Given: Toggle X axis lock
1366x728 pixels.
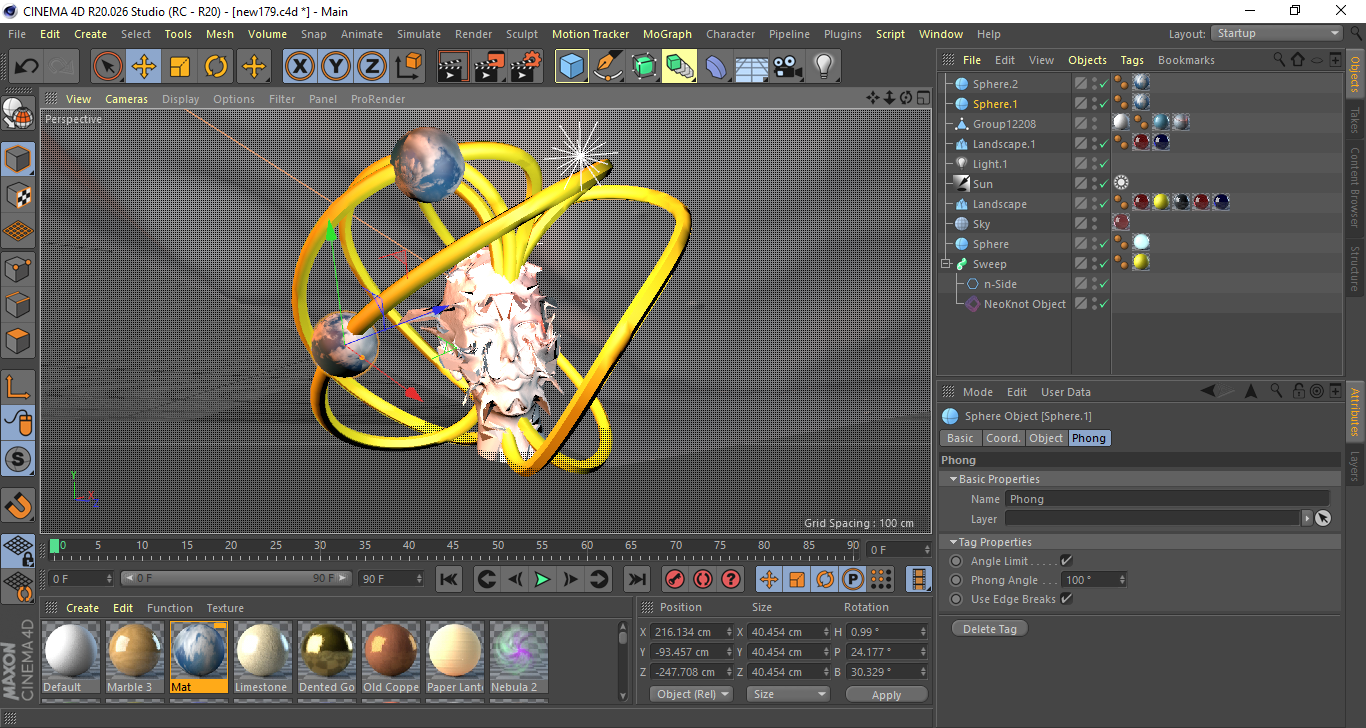Looking at the screenshot, I should point(299,67).
